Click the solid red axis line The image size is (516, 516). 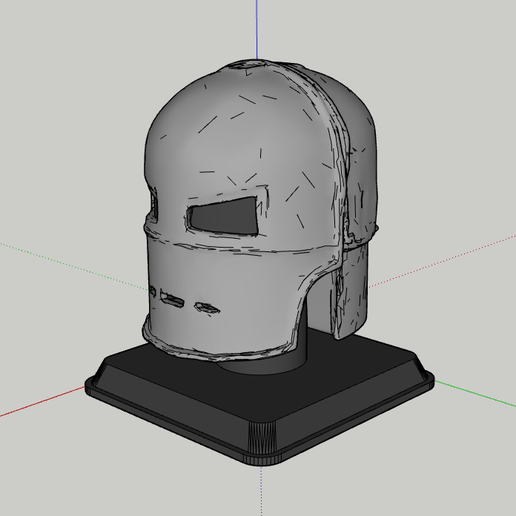pos(42,402)
